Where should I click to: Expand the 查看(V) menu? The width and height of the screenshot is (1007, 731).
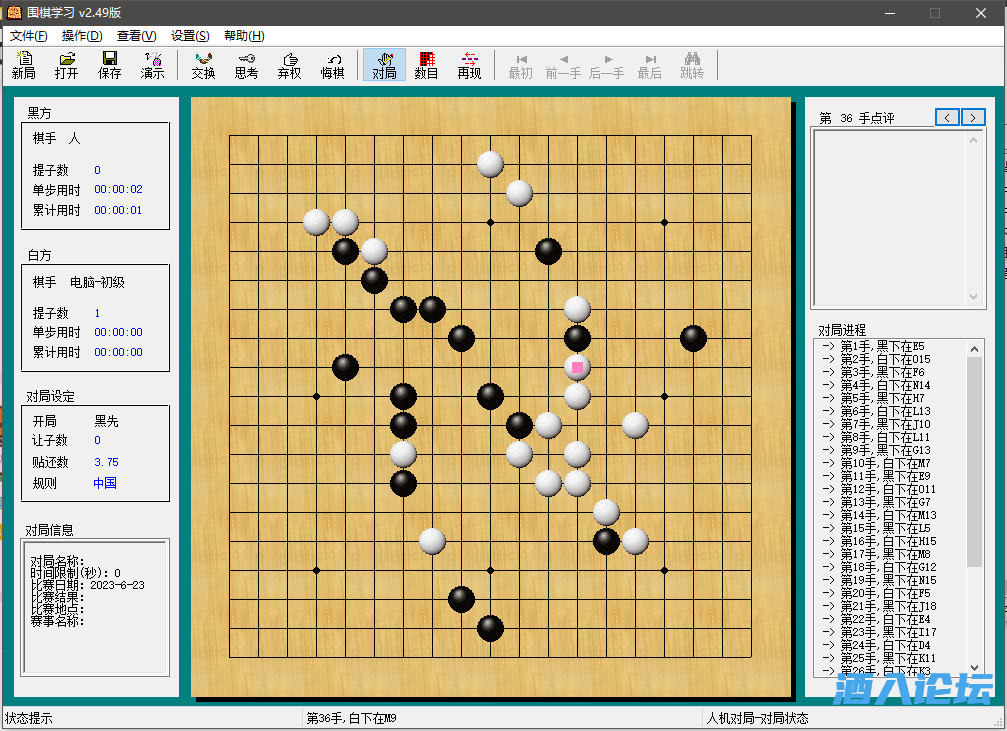(x=136, y=35)
